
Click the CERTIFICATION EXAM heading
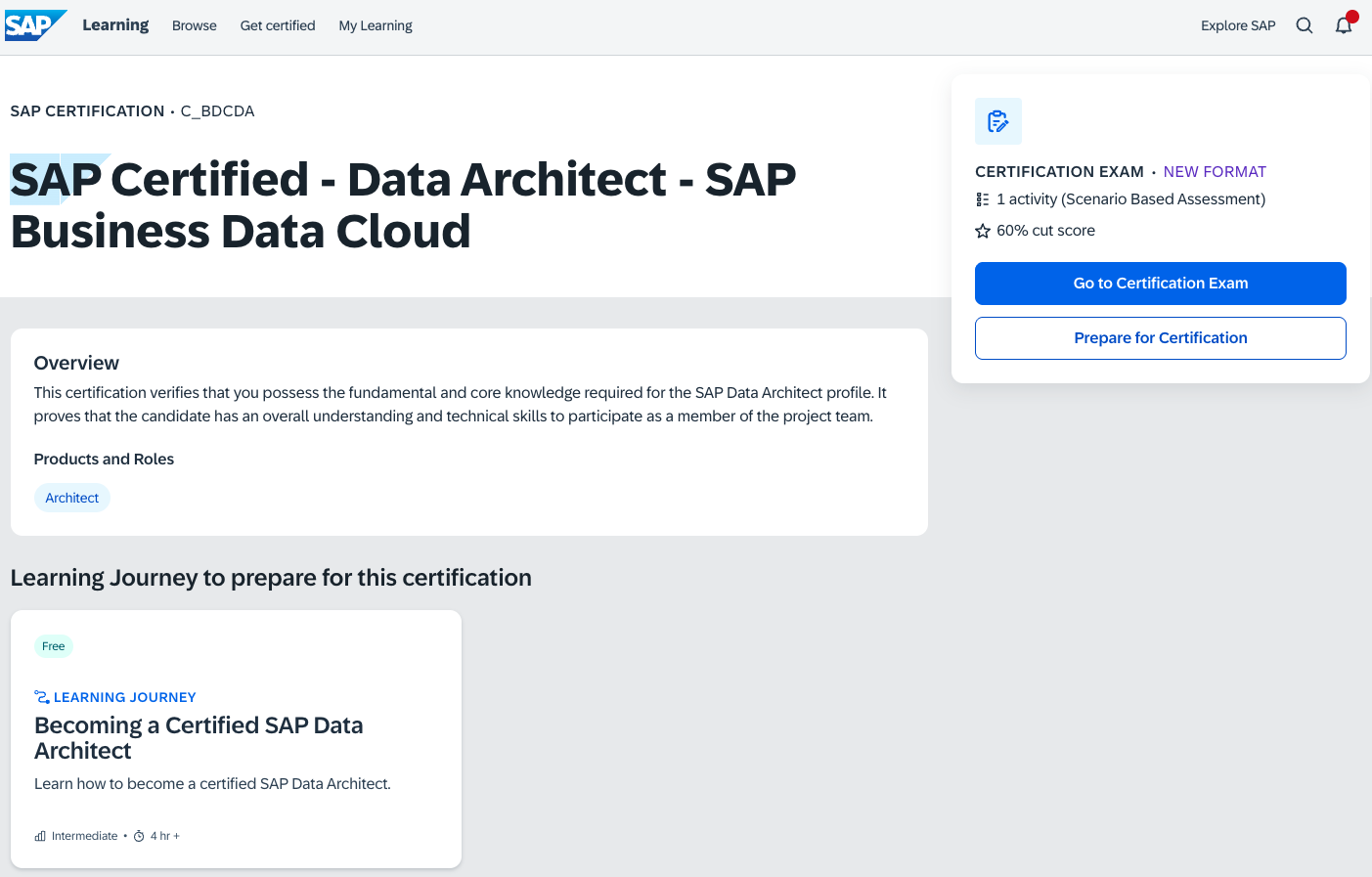(x=1059, y=172)
